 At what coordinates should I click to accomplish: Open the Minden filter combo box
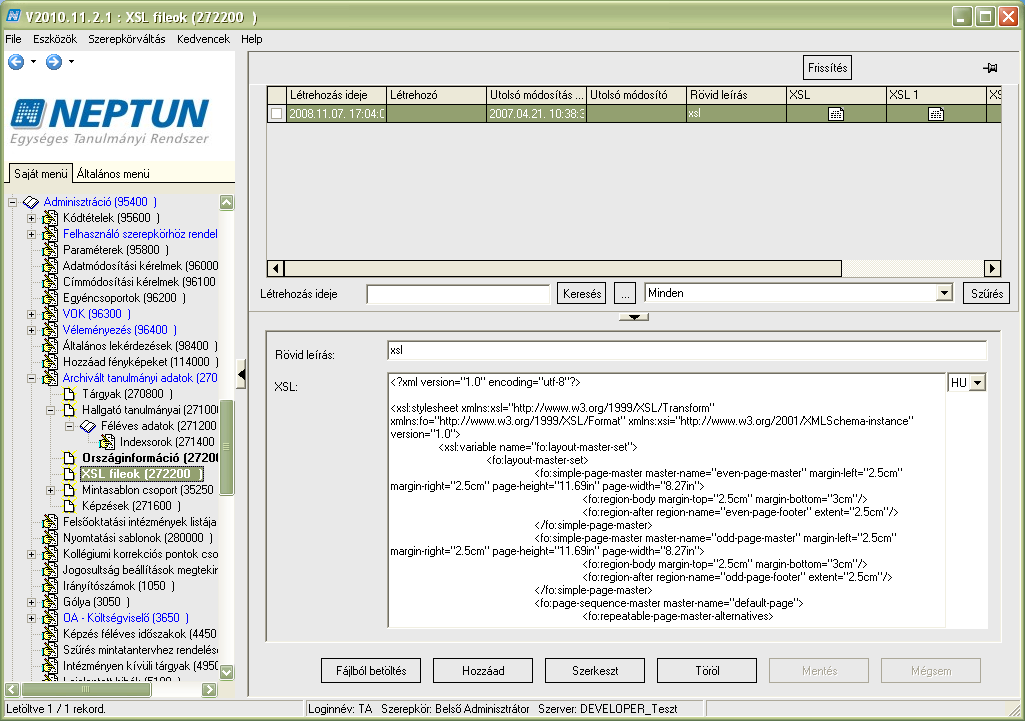pos(944,293)
